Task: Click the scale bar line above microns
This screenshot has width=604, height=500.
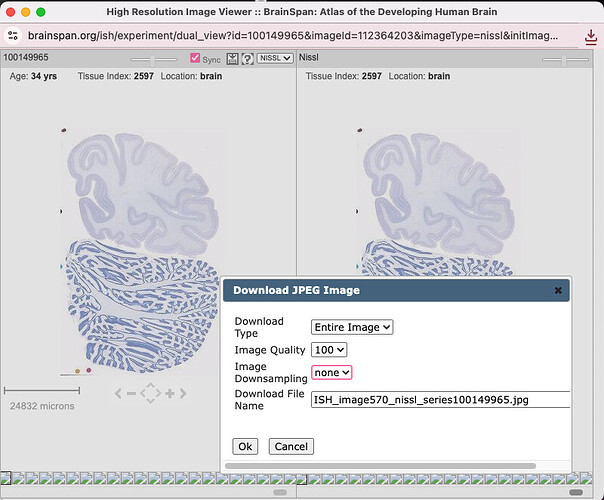Action: point(42,391)
